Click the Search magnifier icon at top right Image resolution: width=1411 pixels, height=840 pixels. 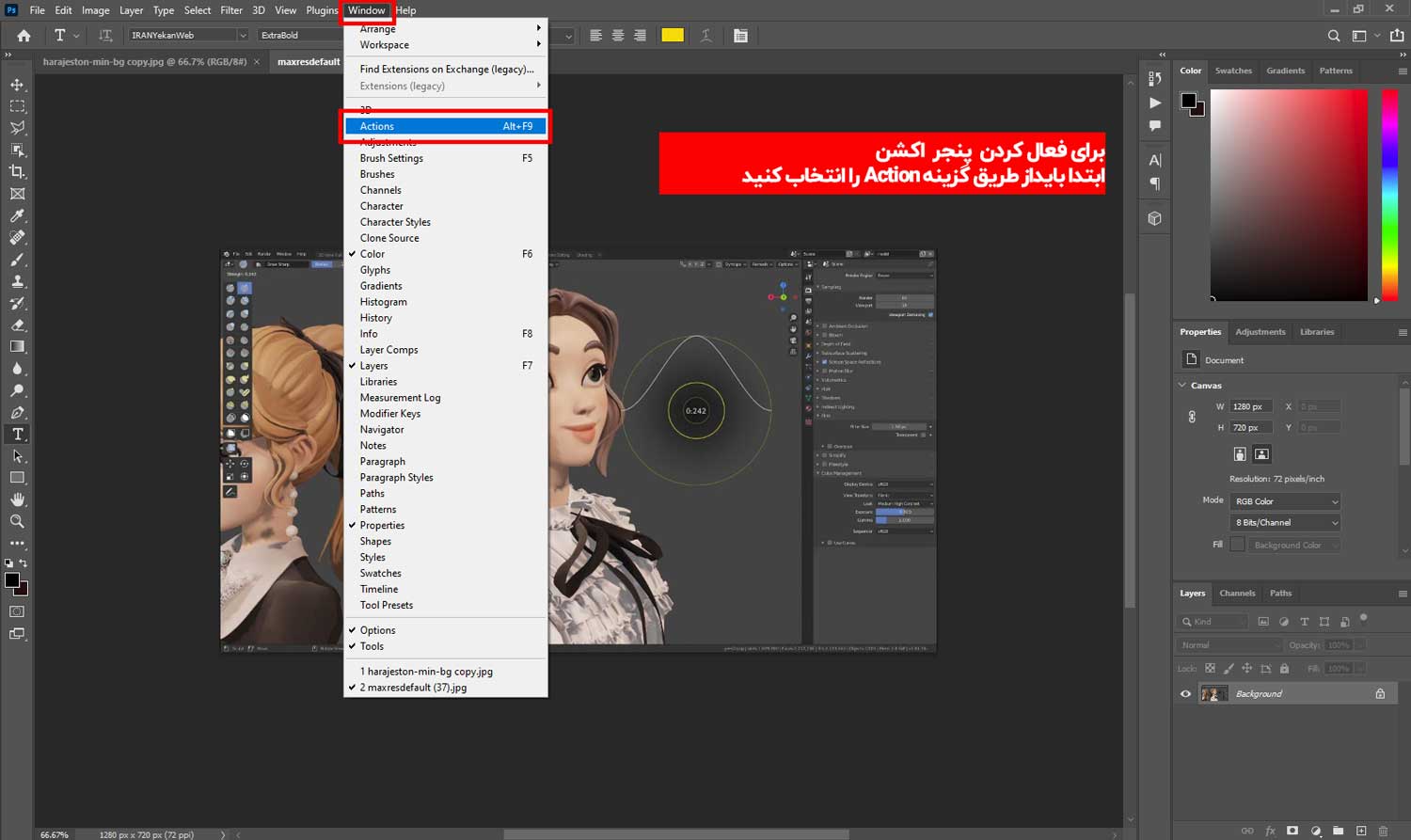pos(1334,36)
